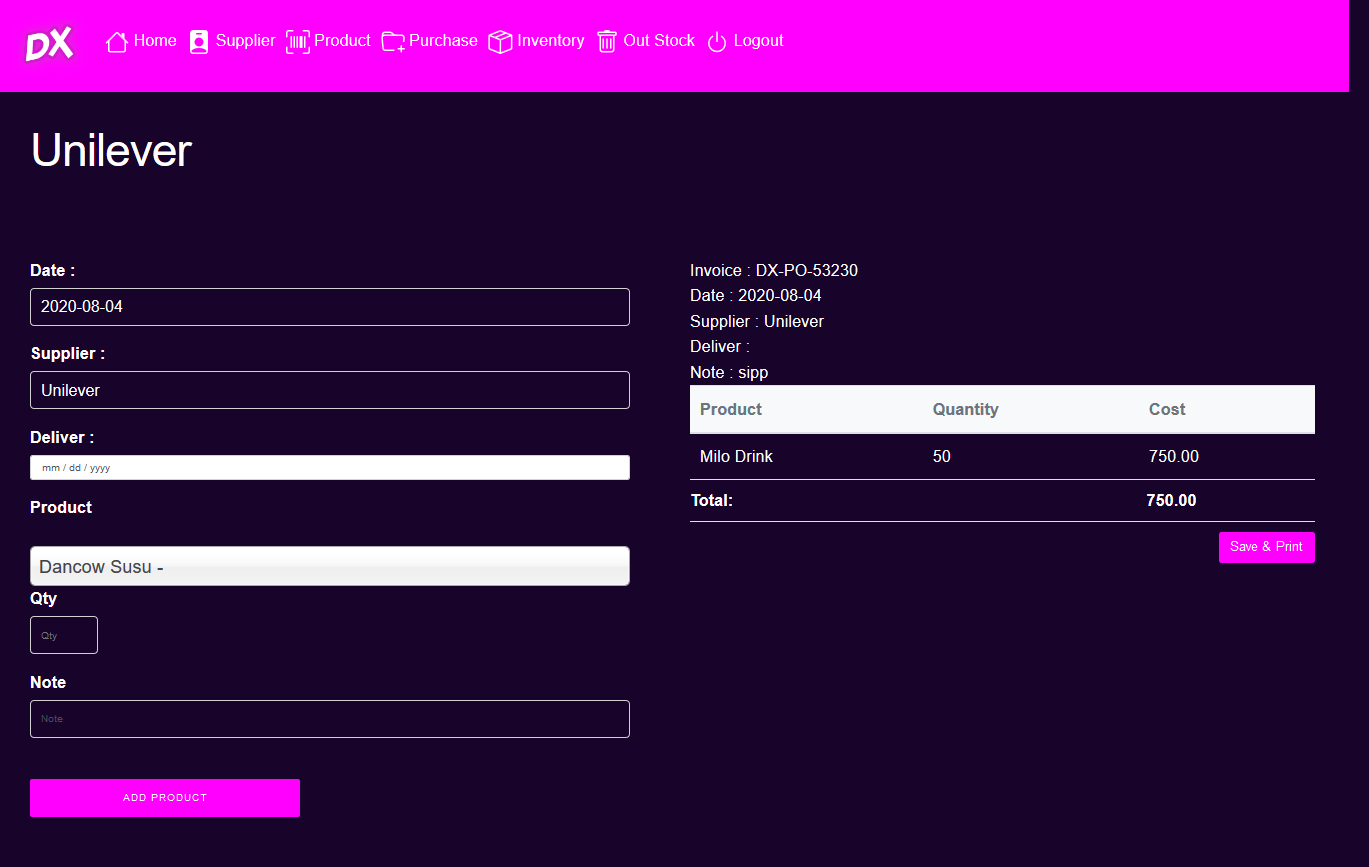This screenshot has height=867, width=1369.
Task: Click the DX logo
Action: click(x=50, y=43)
